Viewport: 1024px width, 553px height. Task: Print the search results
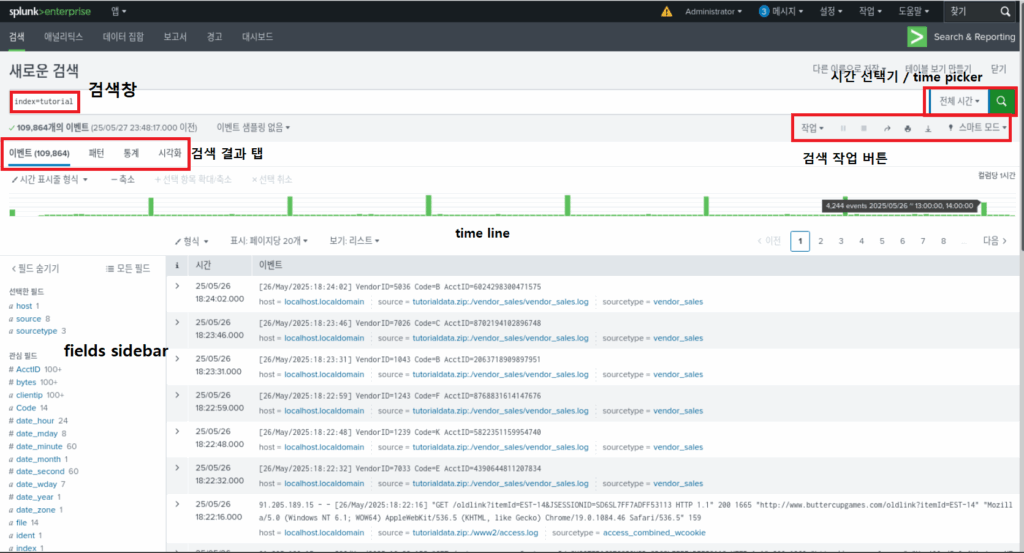click(x=907, y=129)
